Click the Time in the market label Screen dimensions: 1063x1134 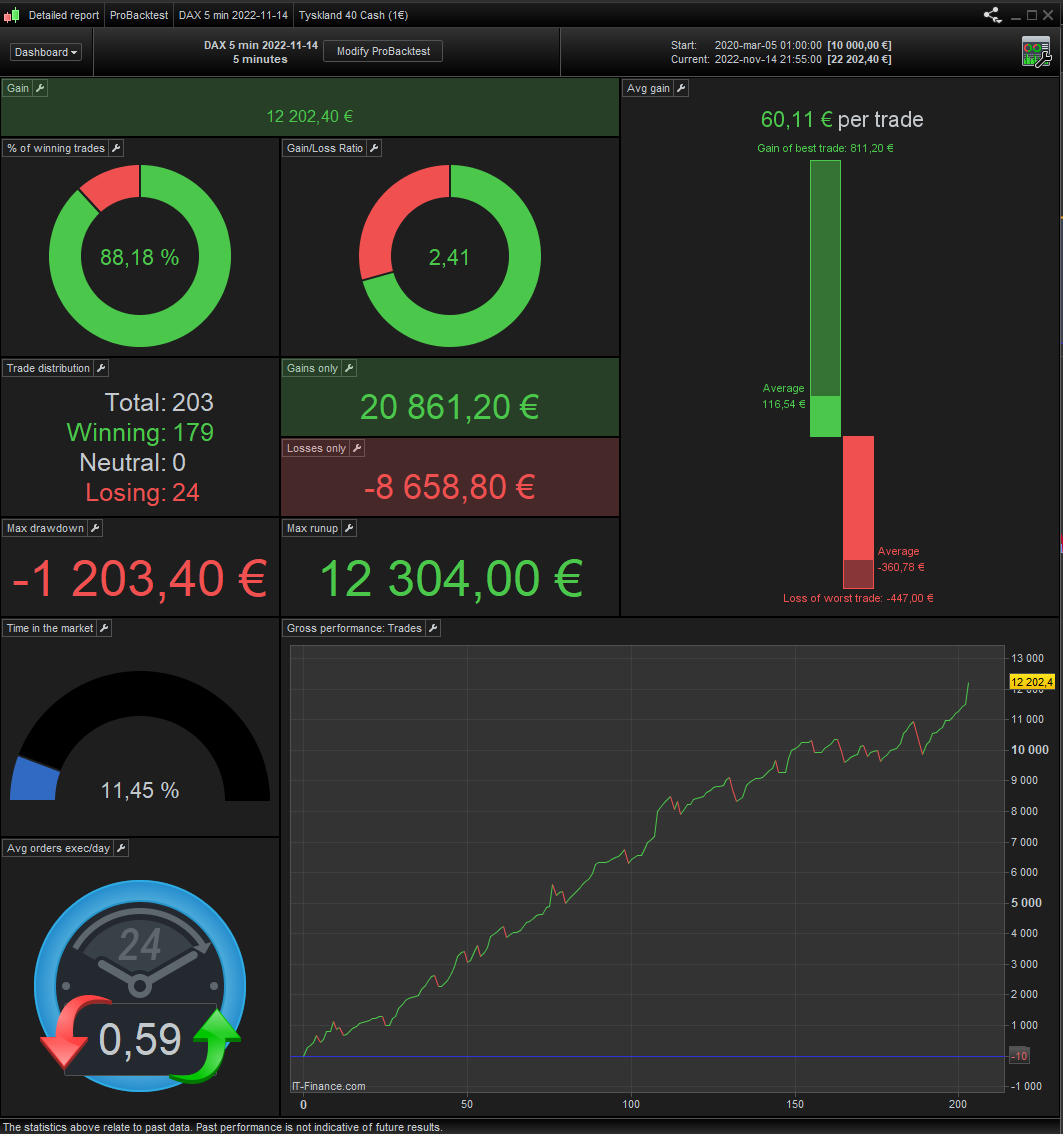pyautogui.click(x=50, y=628)
